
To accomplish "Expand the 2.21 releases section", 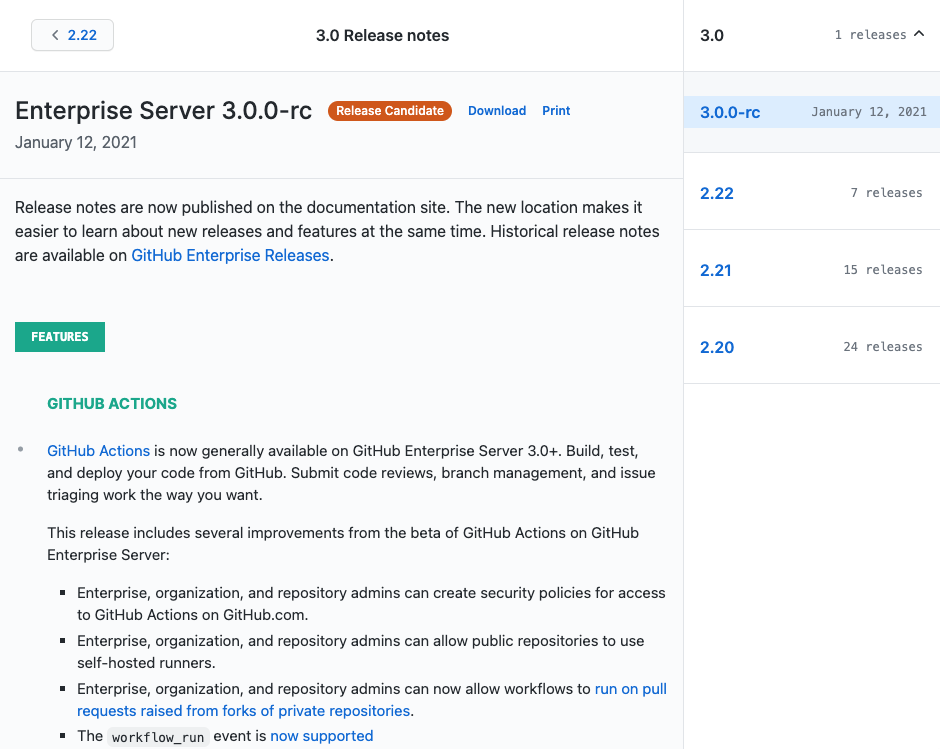I will click(x=812, y=270).
